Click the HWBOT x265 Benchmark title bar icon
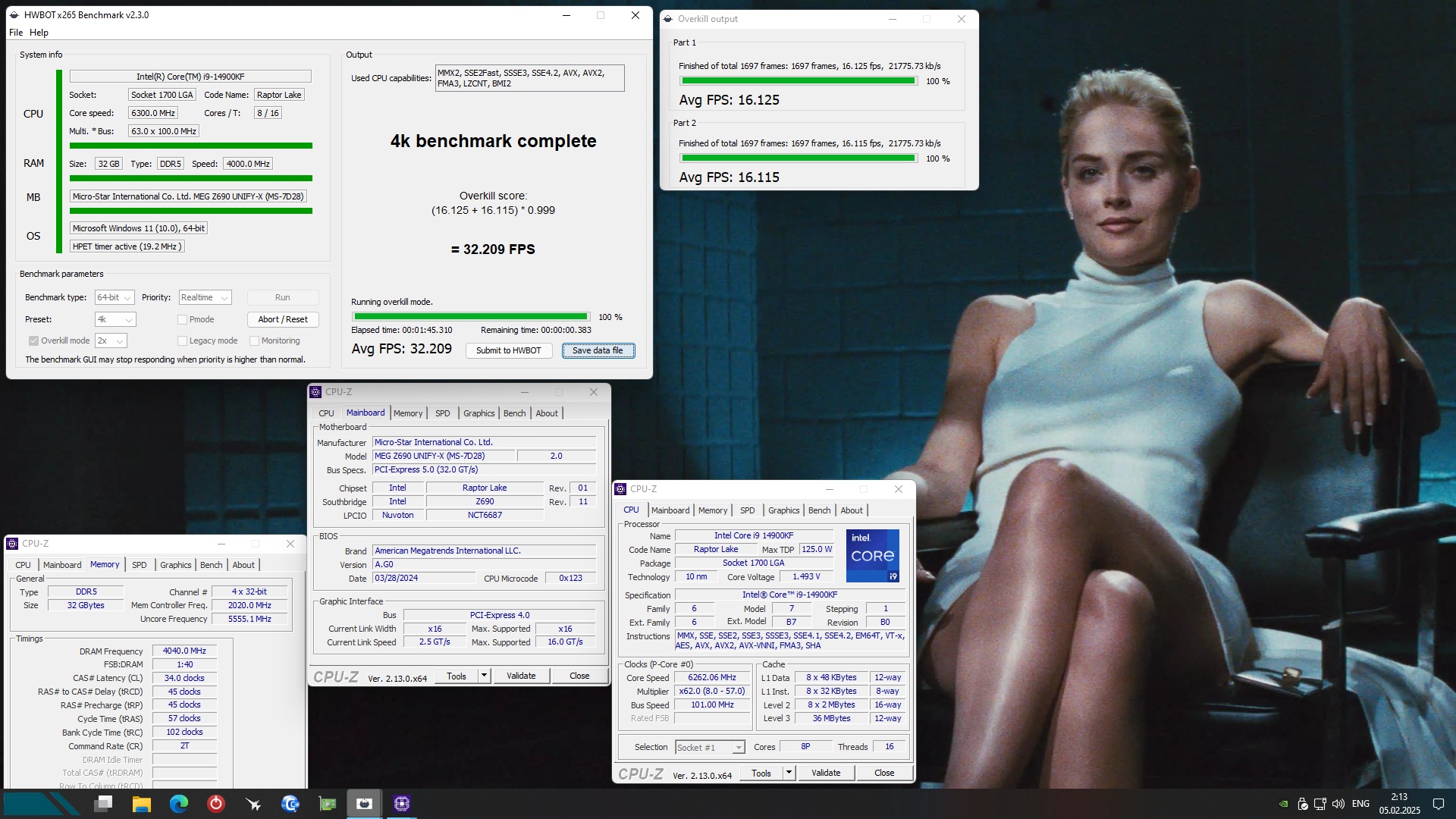The width and height of the screenshot is (1456, 819). [x=14, y=15]
